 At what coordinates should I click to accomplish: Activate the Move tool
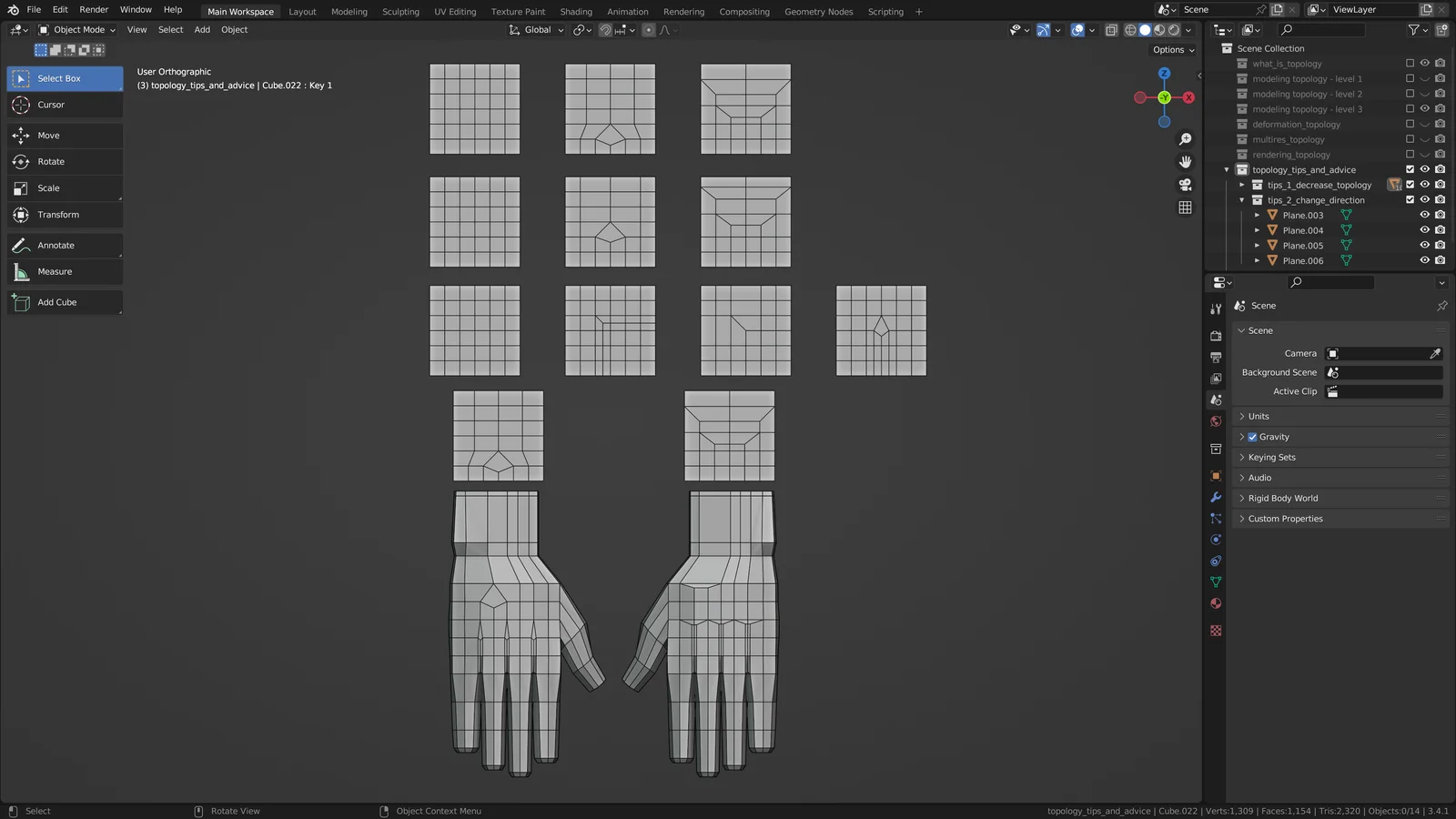64,135
